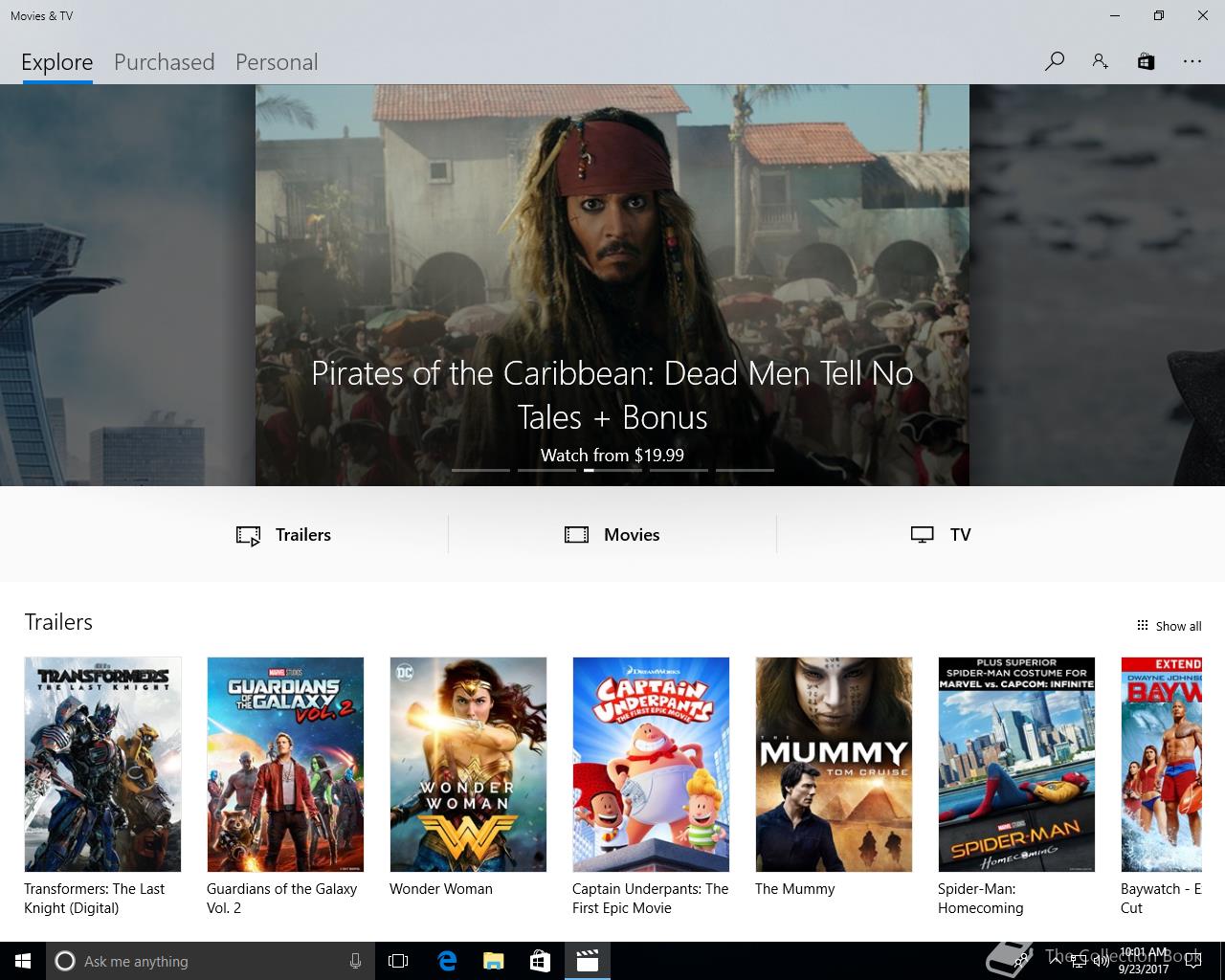This screenshot has width=1225, height=980.
Task: Open Task View in the taskbar
Action: tap(398, 961)
